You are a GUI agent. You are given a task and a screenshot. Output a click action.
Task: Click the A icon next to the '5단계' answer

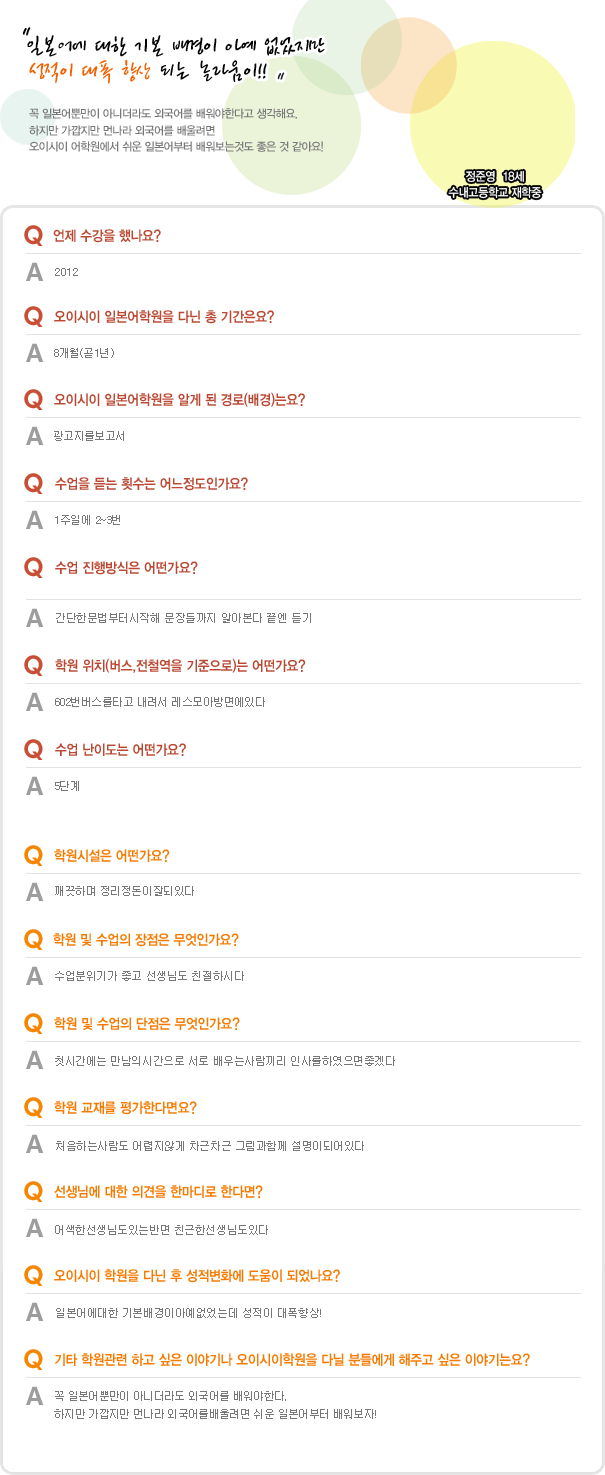34,785
